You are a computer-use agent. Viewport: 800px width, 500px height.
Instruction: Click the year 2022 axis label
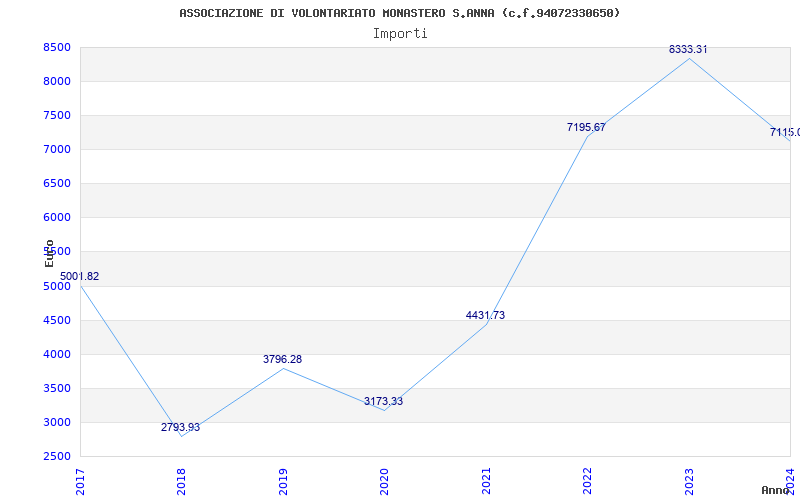tap(587, 482)
